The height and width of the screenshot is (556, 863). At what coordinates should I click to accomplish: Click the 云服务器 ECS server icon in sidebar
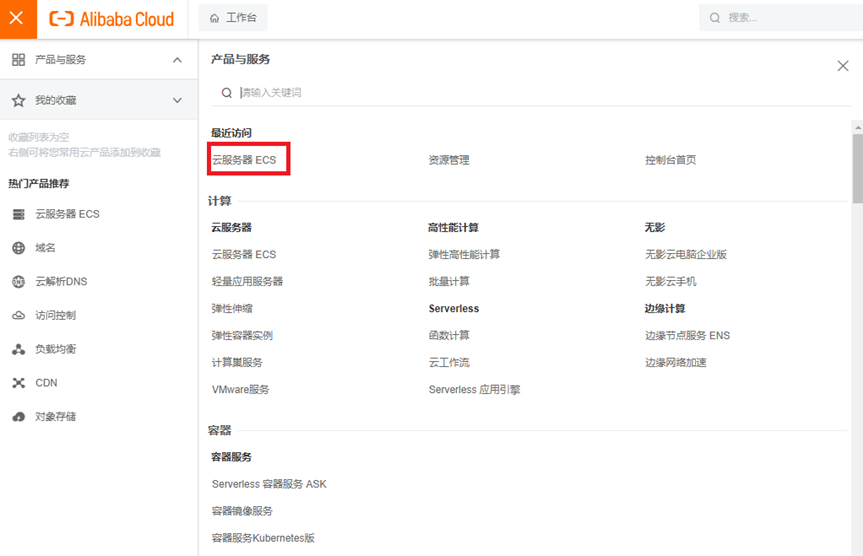click(x=19, y=214)
